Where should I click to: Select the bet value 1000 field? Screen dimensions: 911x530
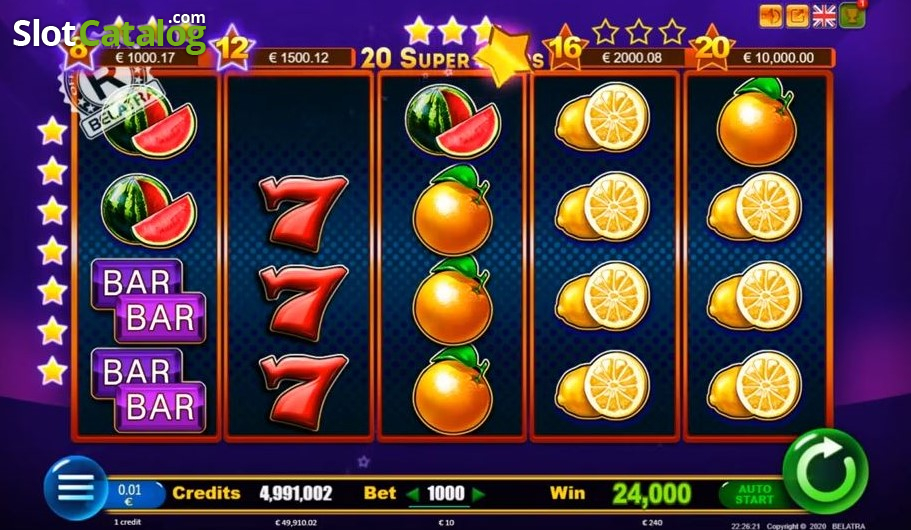click(446, 494)
